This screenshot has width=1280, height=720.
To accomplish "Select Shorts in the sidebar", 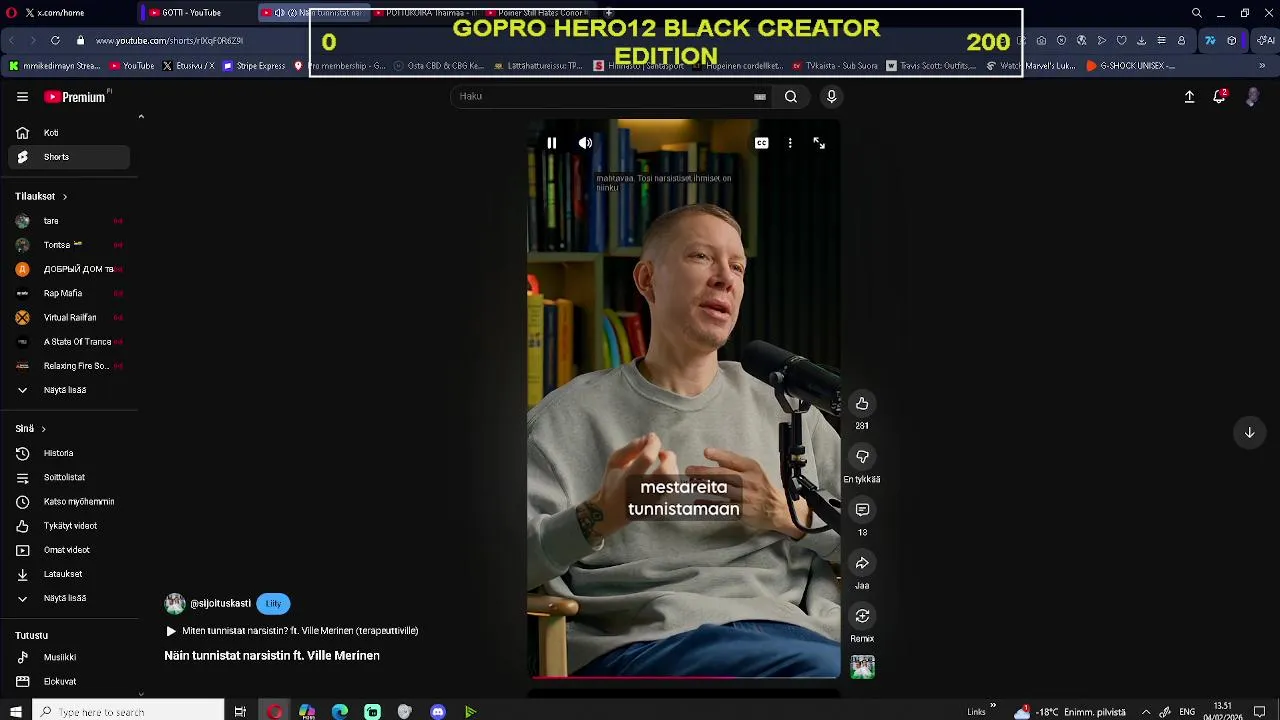I will [69, 157].
